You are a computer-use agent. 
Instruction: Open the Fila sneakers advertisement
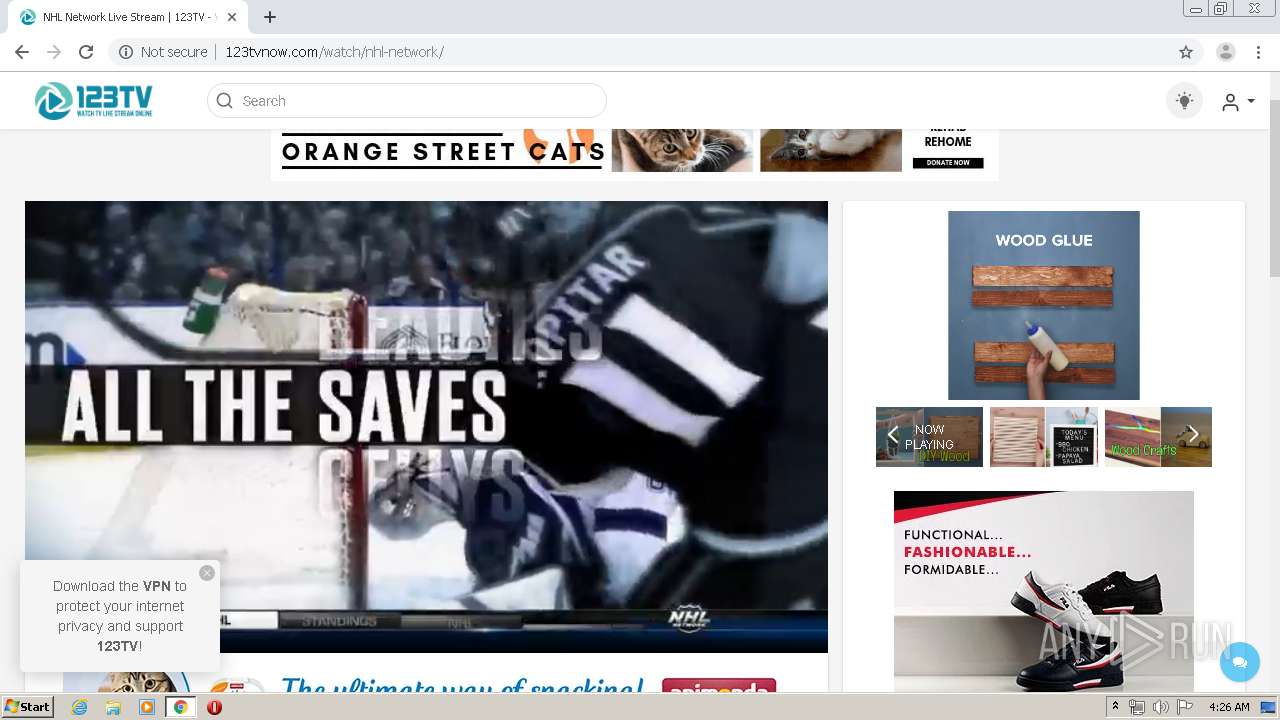click(1044, 591)
